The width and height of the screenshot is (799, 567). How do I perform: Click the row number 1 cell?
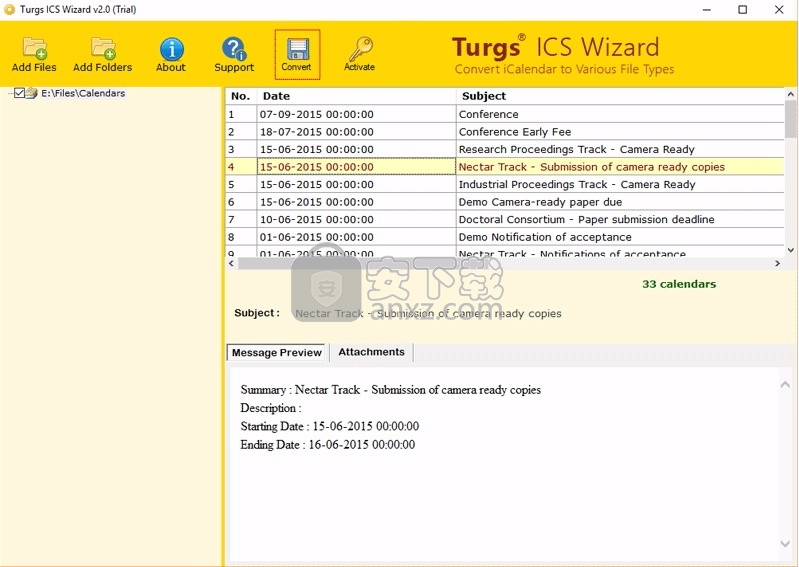pos(241,114)
